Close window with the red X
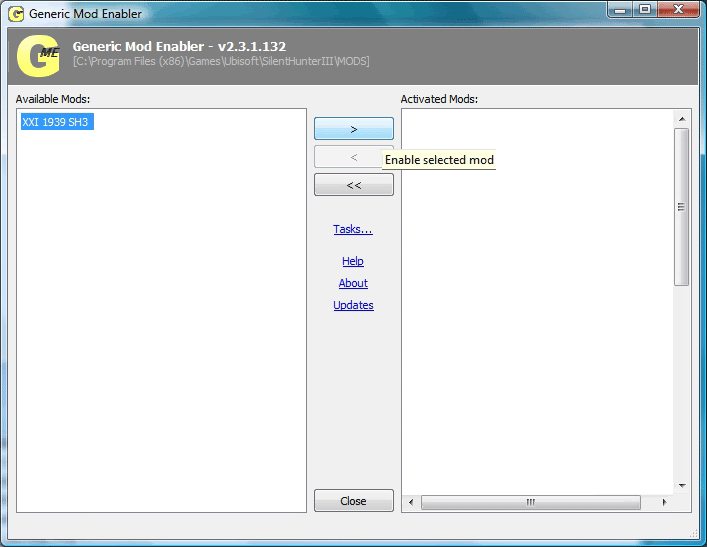707x547 pixels. point(679,10)
